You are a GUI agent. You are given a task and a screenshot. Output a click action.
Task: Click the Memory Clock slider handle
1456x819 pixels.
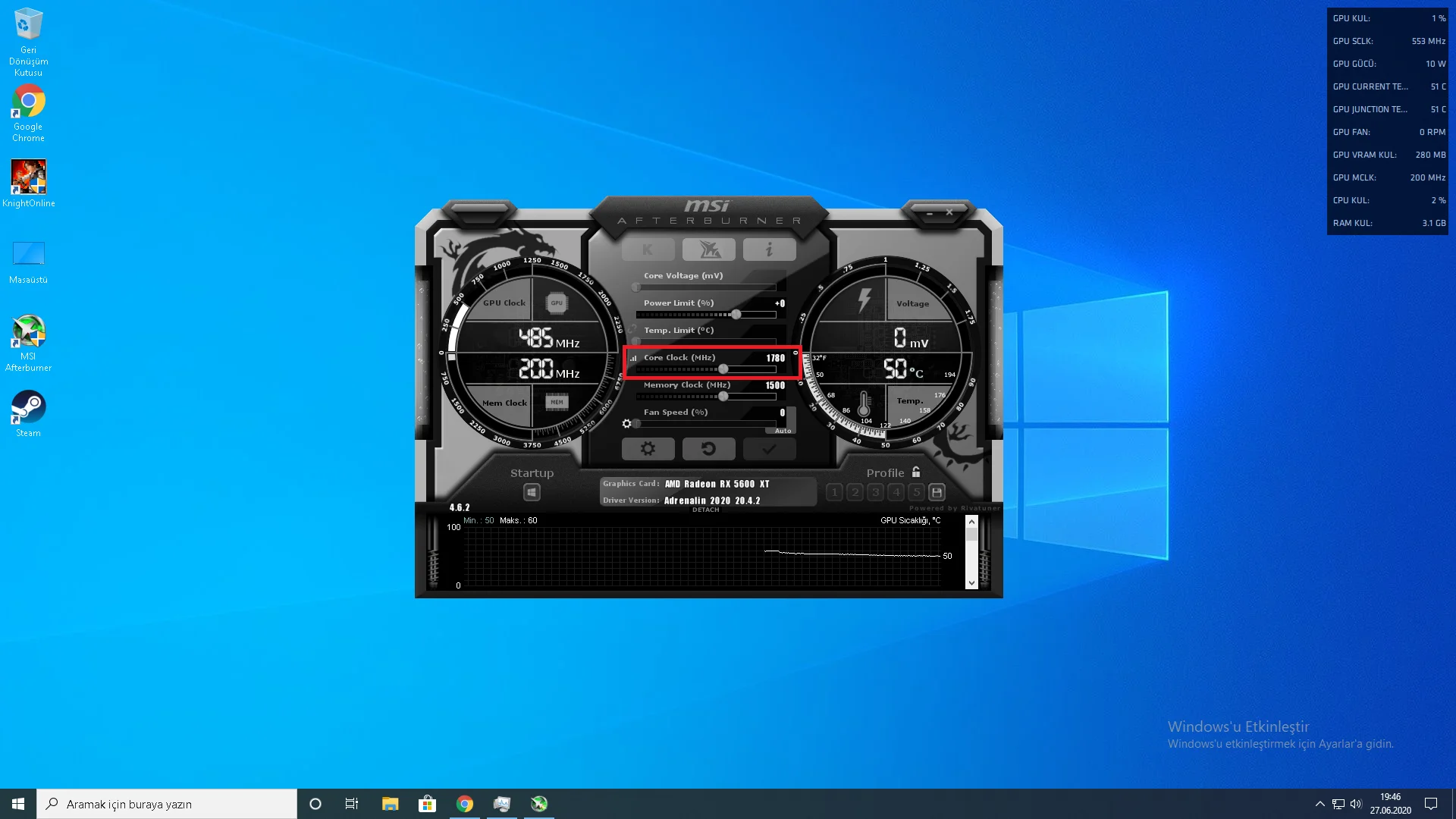723,397
